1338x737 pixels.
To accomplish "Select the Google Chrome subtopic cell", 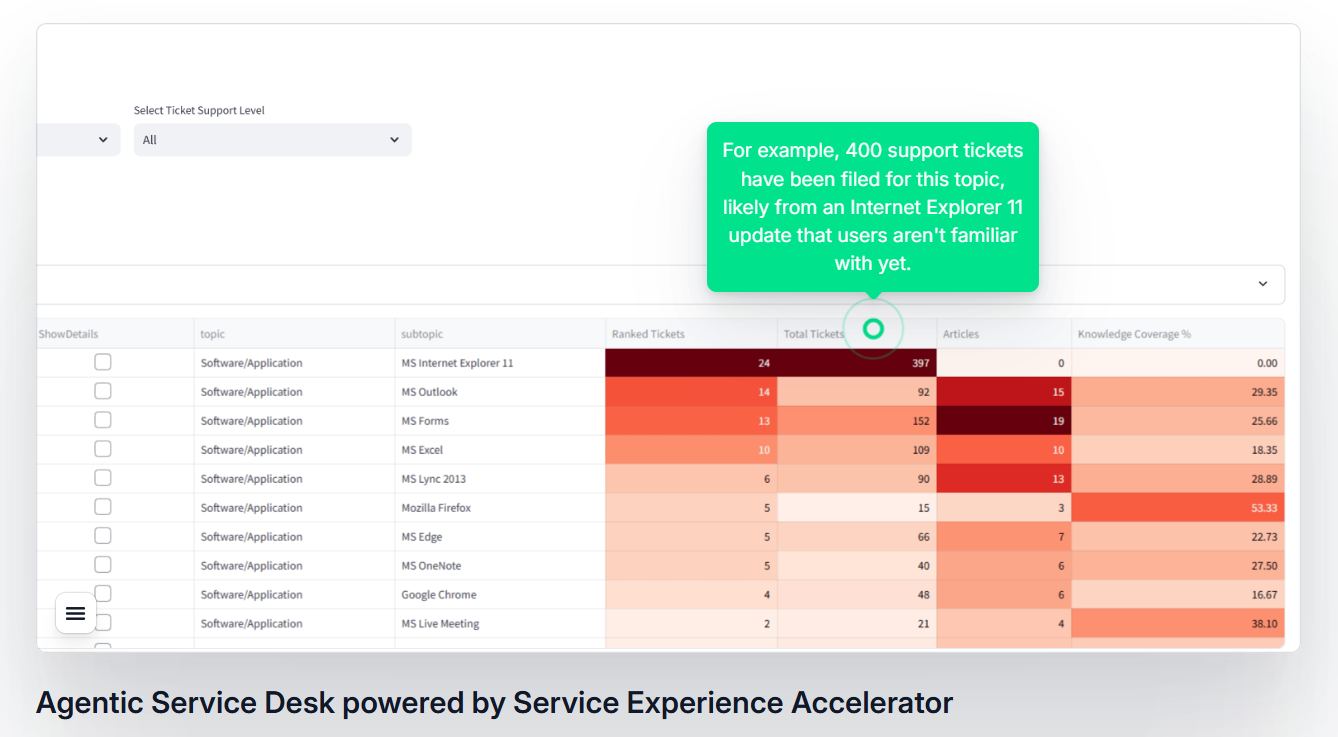I will coord(500,595).
